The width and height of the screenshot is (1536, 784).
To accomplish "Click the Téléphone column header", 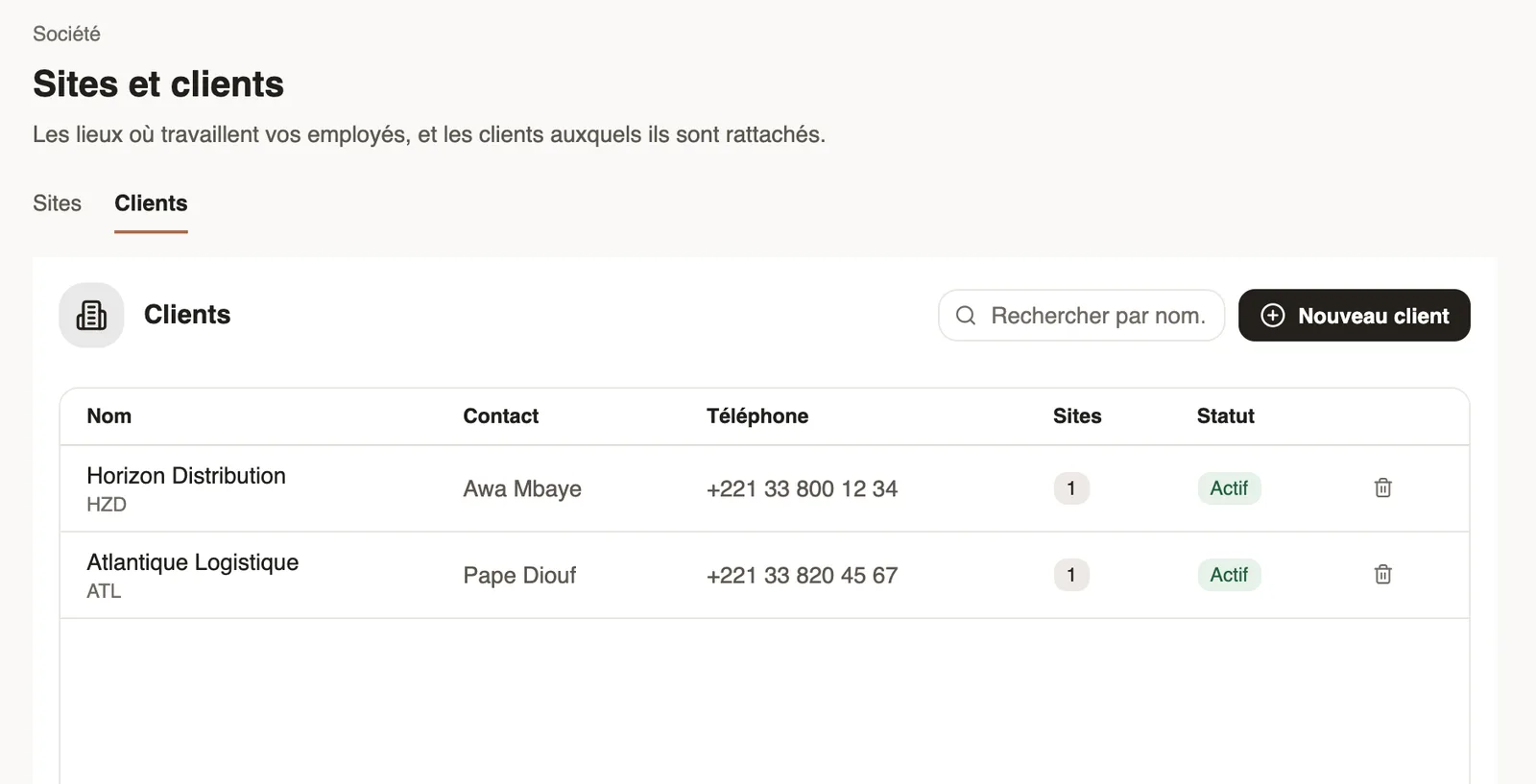I will click(757, 416).
